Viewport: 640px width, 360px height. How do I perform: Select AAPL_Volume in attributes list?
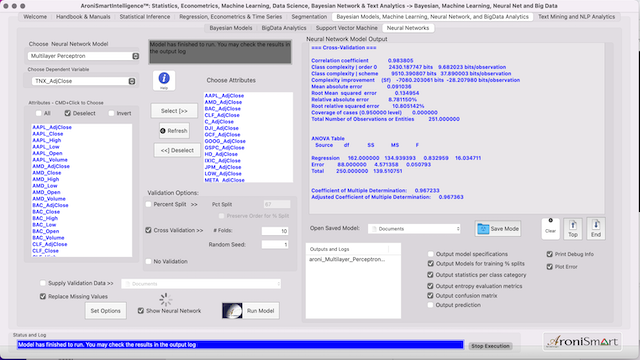pyautogui.click(x=50, y=160)
